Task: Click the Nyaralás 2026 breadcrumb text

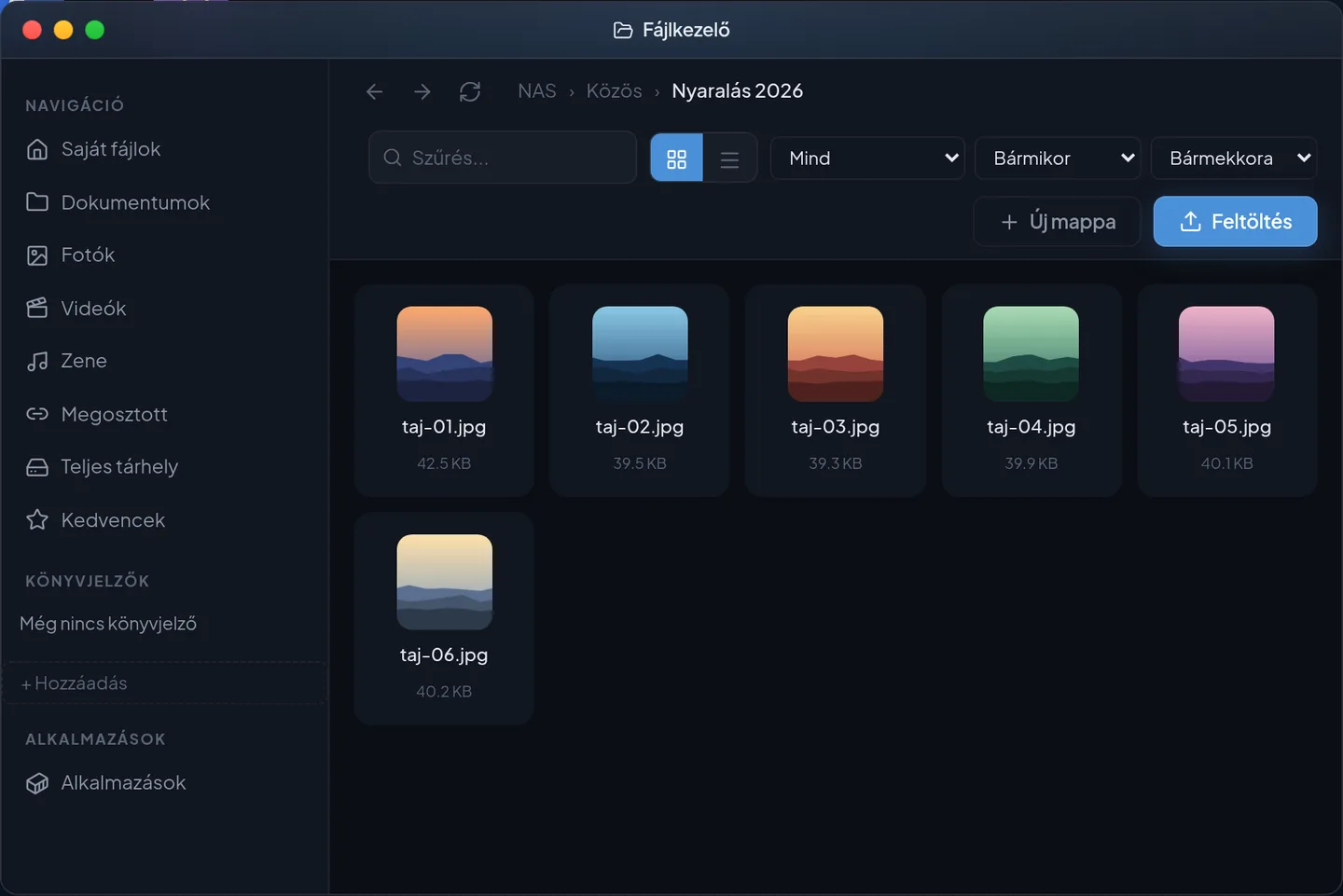Action: (738, 91)
